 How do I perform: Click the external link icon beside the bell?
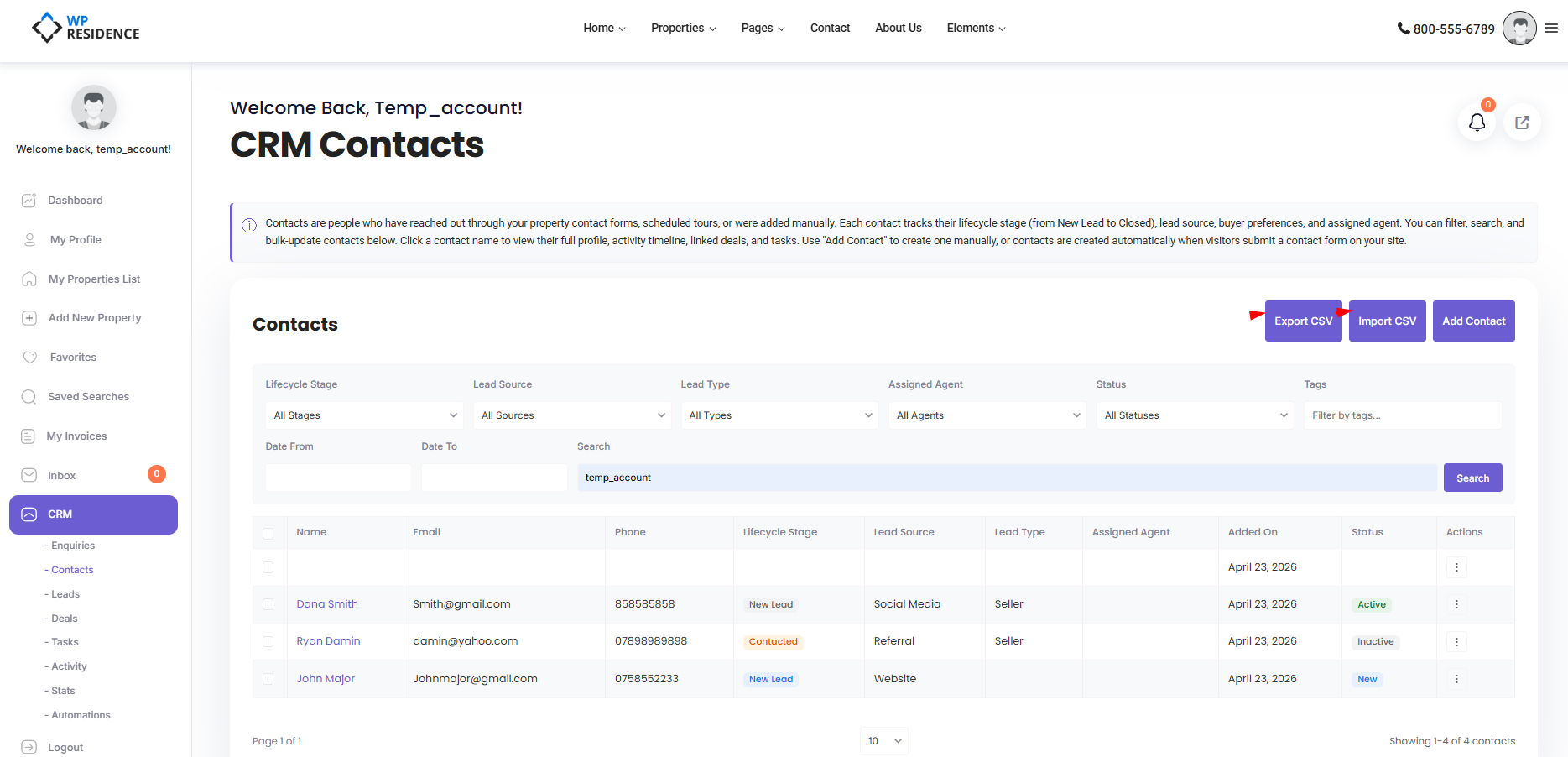[1522, 123]
